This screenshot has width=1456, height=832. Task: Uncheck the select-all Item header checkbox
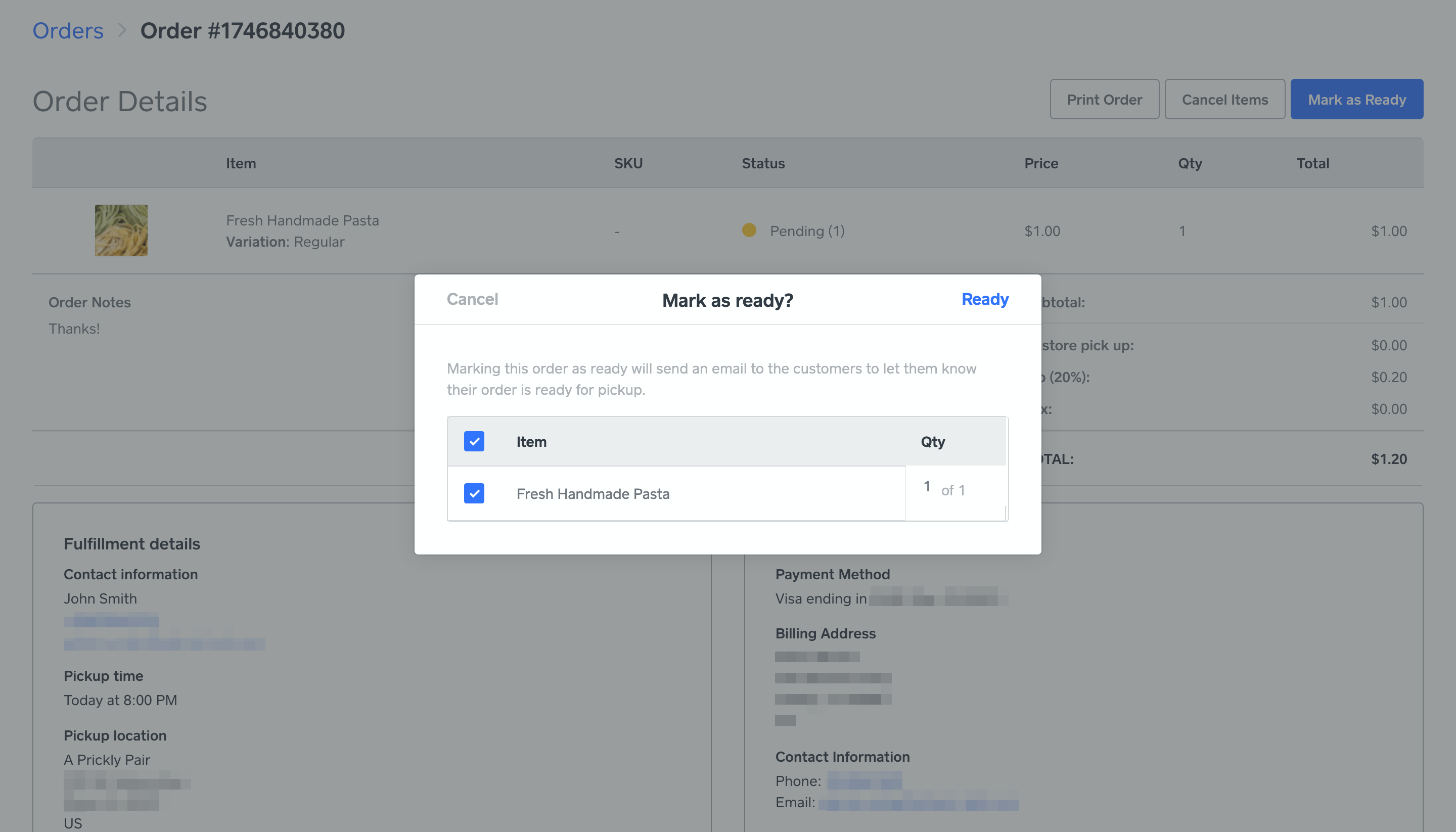coord(474,441)
